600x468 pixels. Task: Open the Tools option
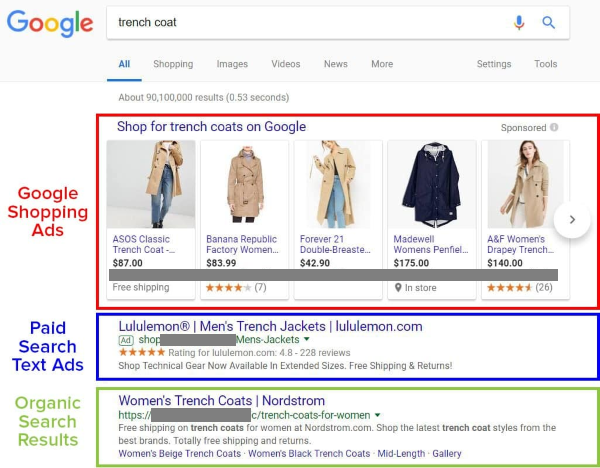click(546, 64)
